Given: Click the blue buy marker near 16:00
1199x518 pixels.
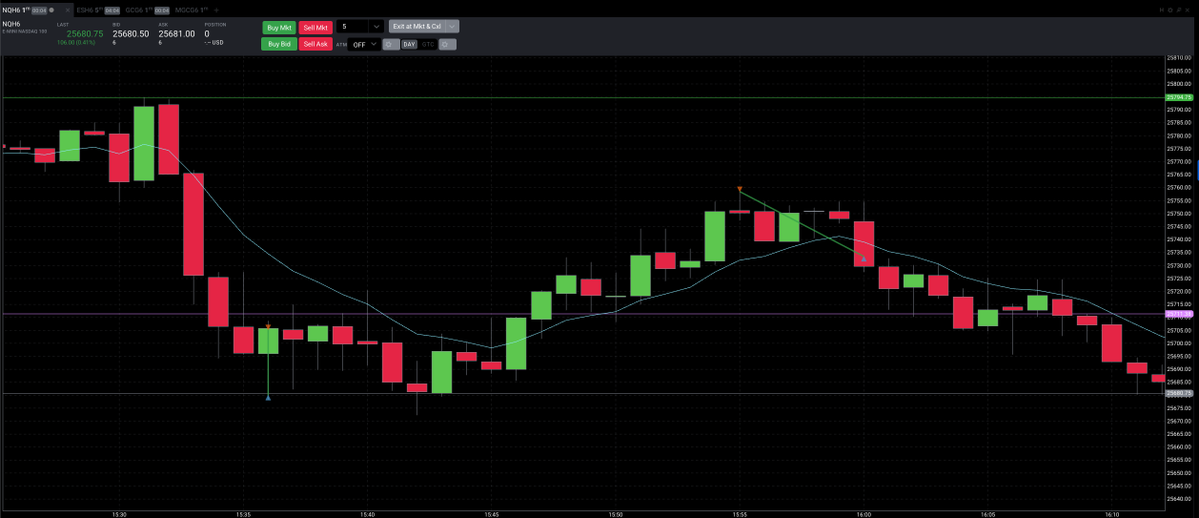Looking at the screenshot, I should pos(863,259).
